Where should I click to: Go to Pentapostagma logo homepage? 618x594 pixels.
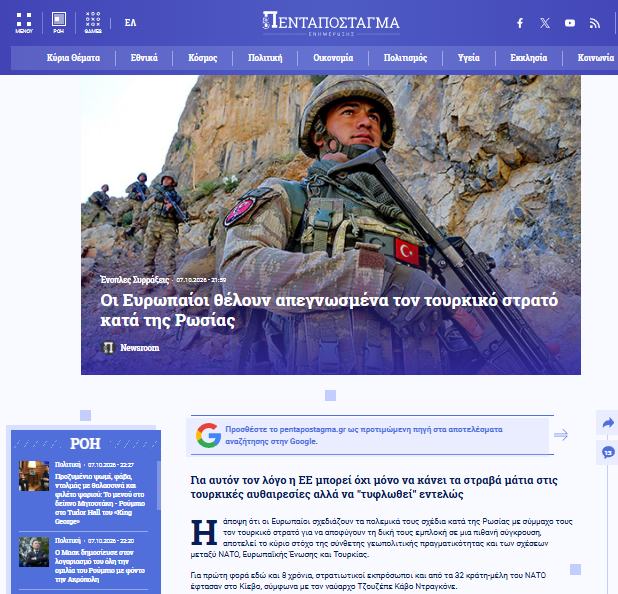point(331,23)
